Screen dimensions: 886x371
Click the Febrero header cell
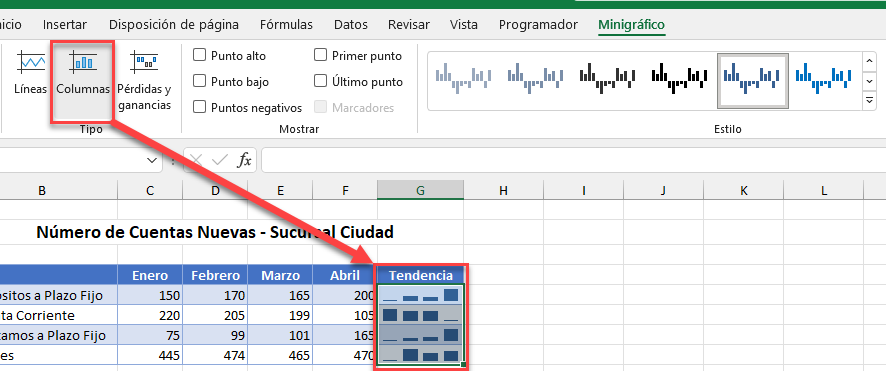coord(215,275)
